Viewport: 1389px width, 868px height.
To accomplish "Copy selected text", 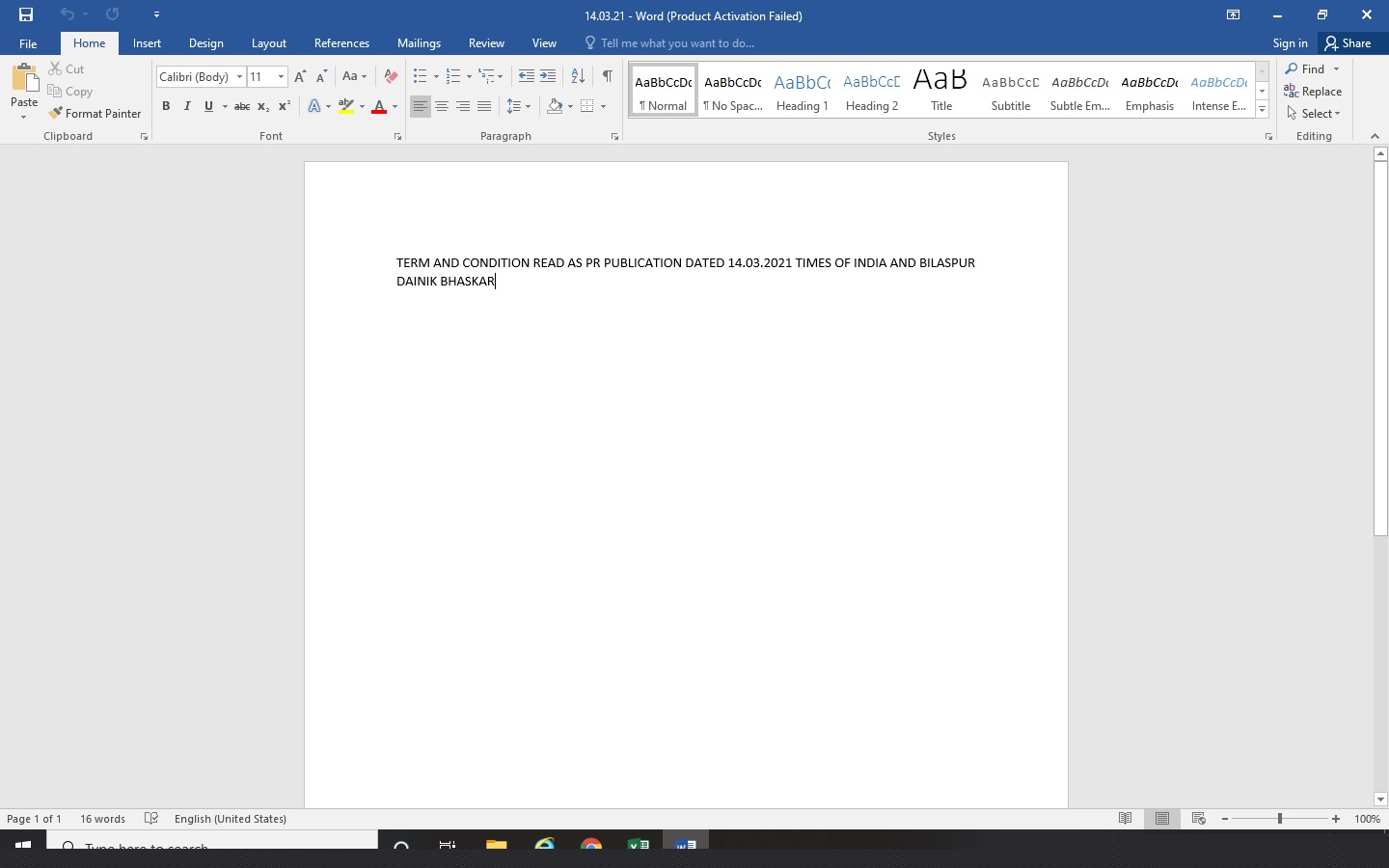I will click(70, 92).
